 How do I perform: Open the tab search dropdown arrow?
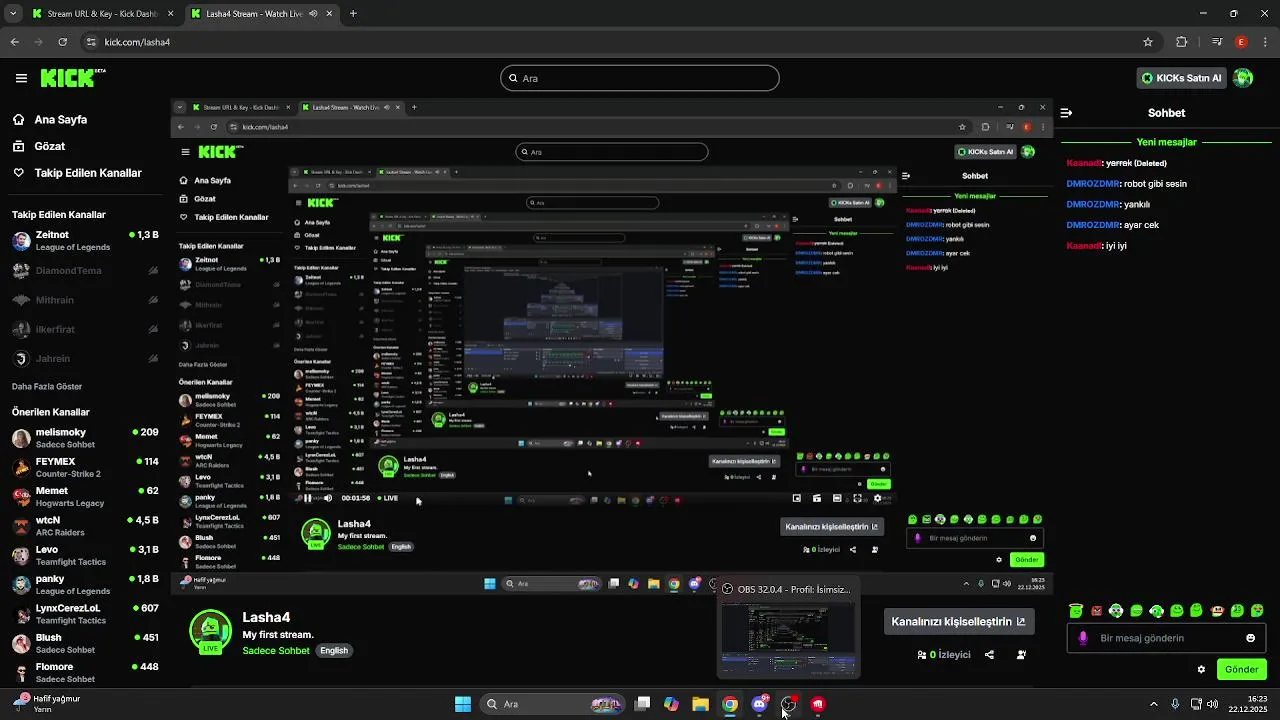[x=13, y=14]
